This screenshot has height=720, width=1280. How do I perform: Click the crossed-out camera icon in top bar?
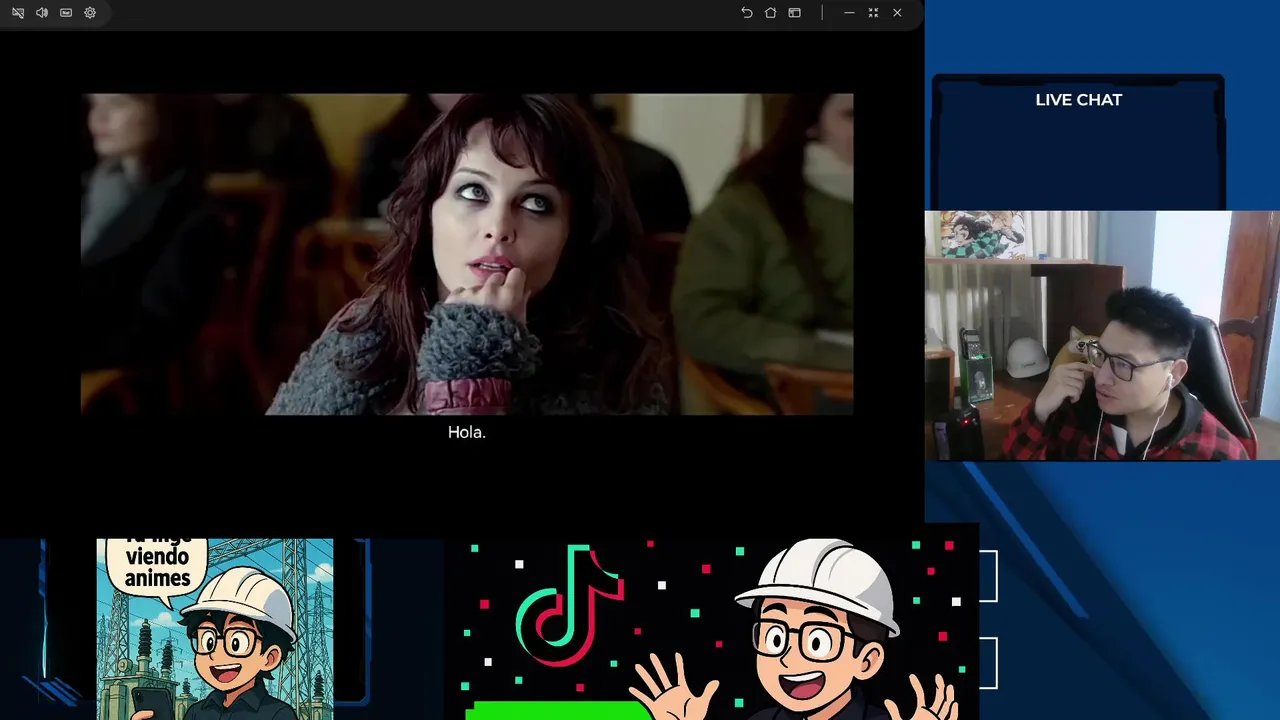18,13
